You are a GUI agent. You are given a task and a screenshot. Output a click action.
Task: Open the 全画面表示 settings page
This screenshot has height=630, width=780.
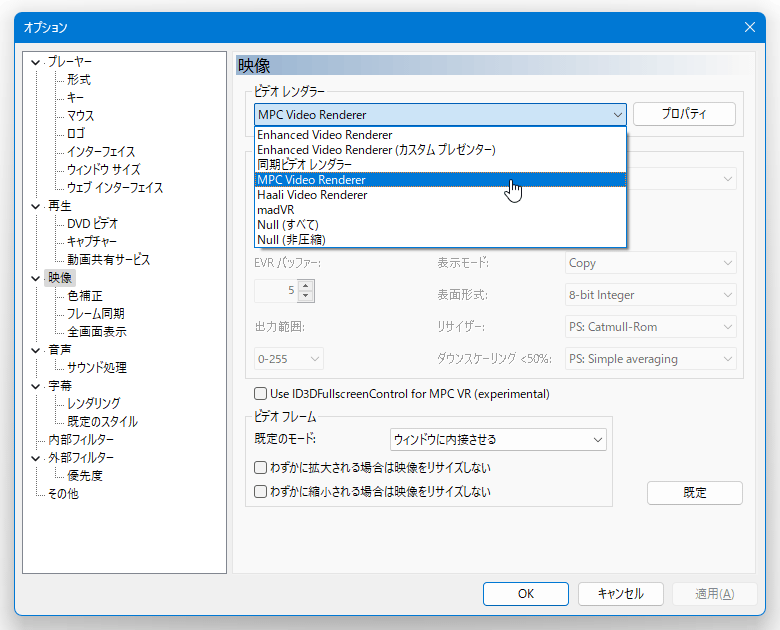pyautogui.click(x=97, y=331)
